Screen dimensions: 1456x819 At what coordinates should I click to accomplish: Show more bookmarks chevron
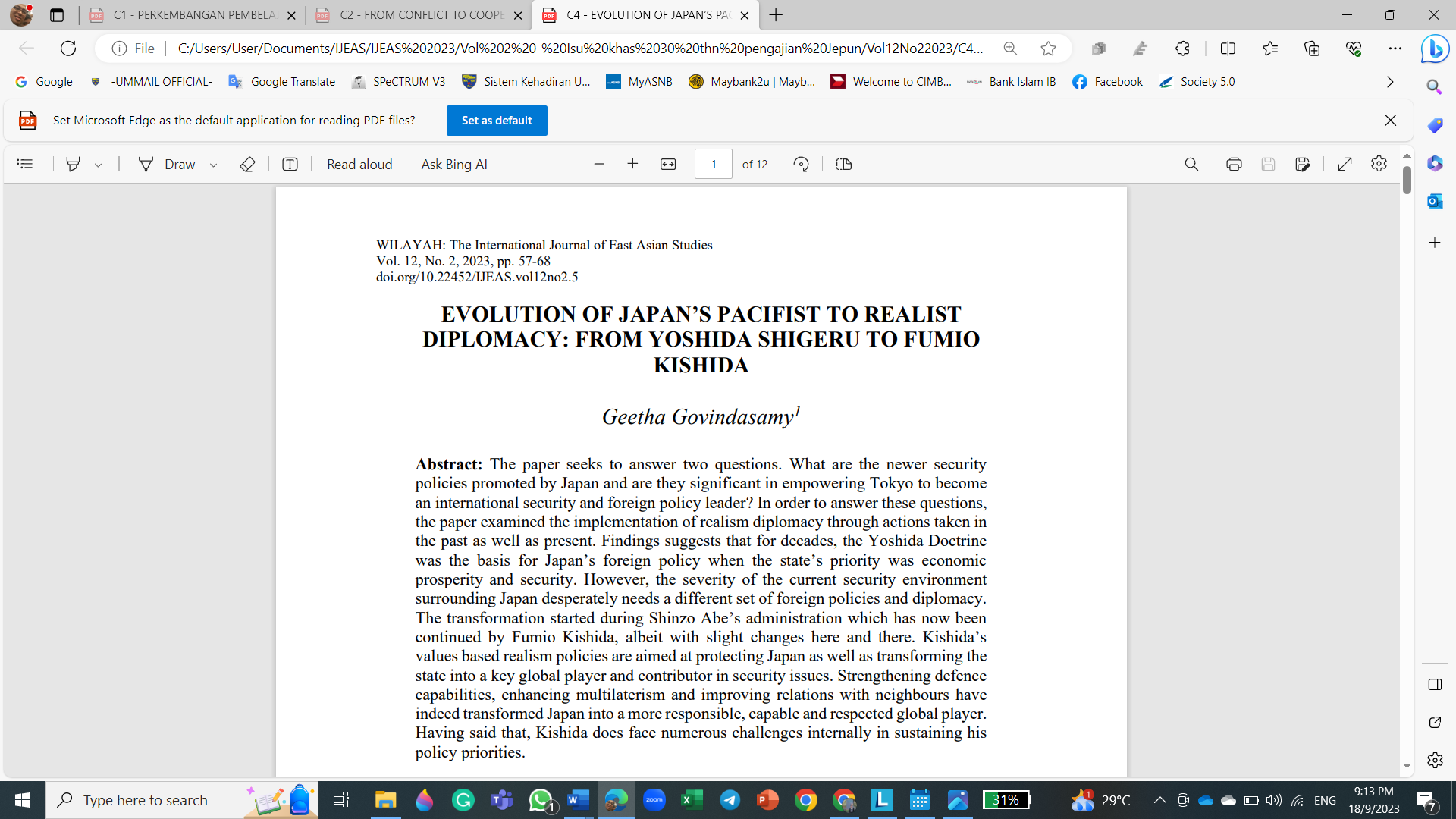click(1390, 82)
